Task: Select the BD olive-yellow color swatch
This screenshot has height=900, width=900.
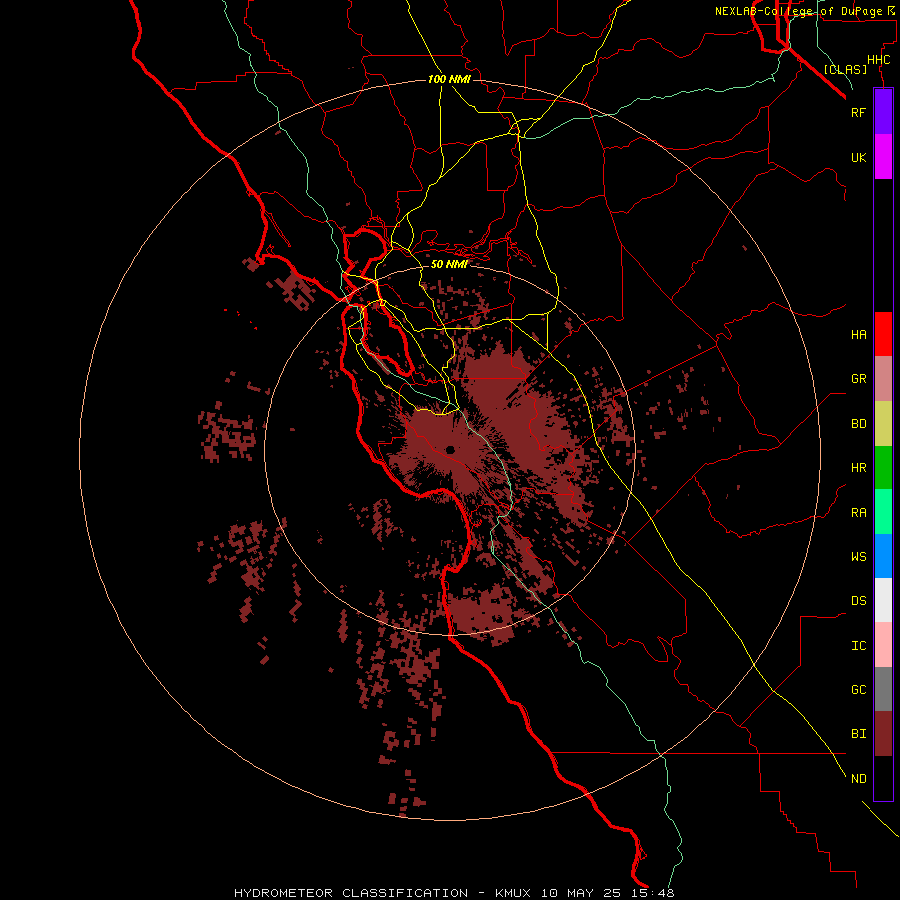Action: pyautogui.click(x=883, y=424)
